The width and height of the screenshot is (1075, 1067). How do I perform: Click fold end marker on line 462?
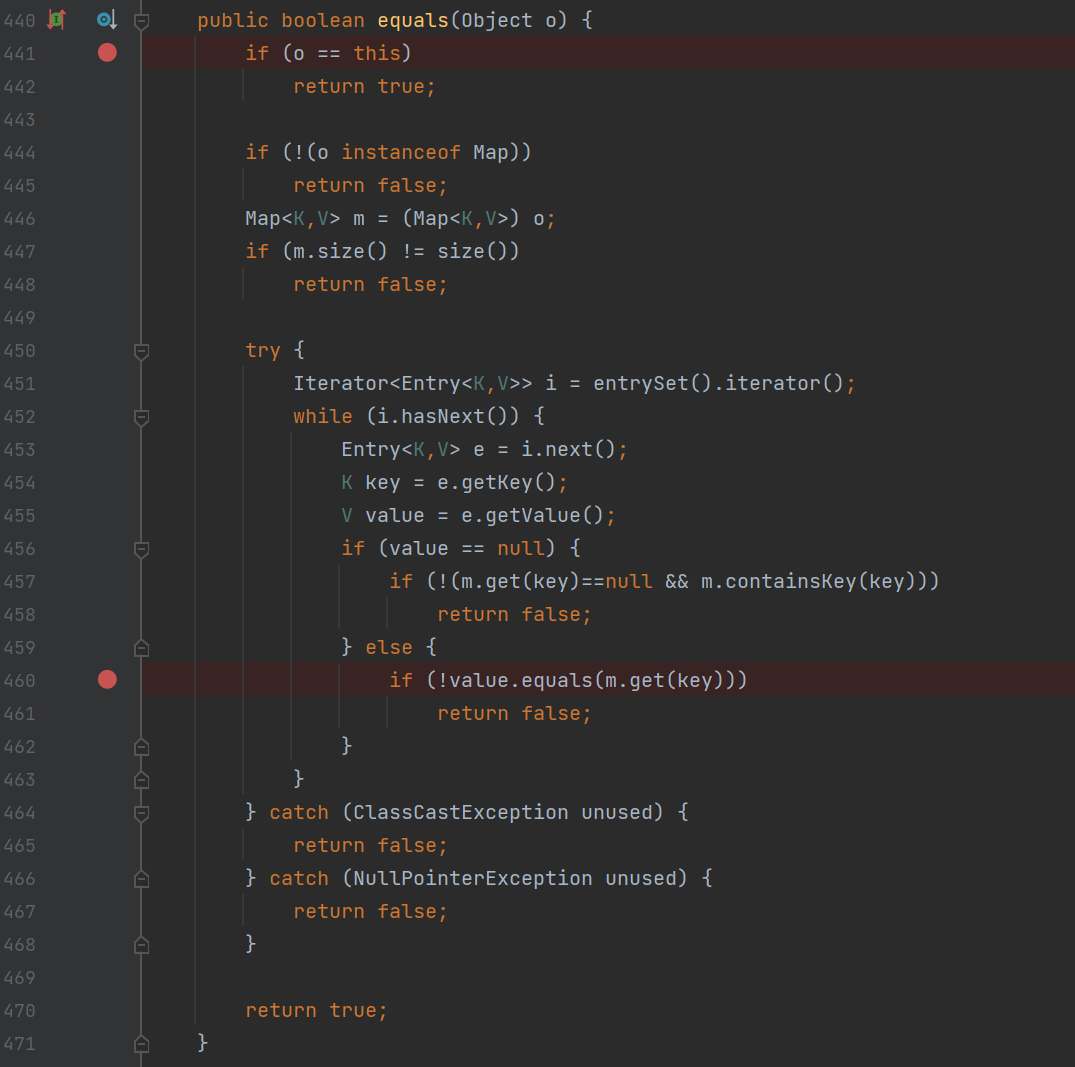click(141, 747)
